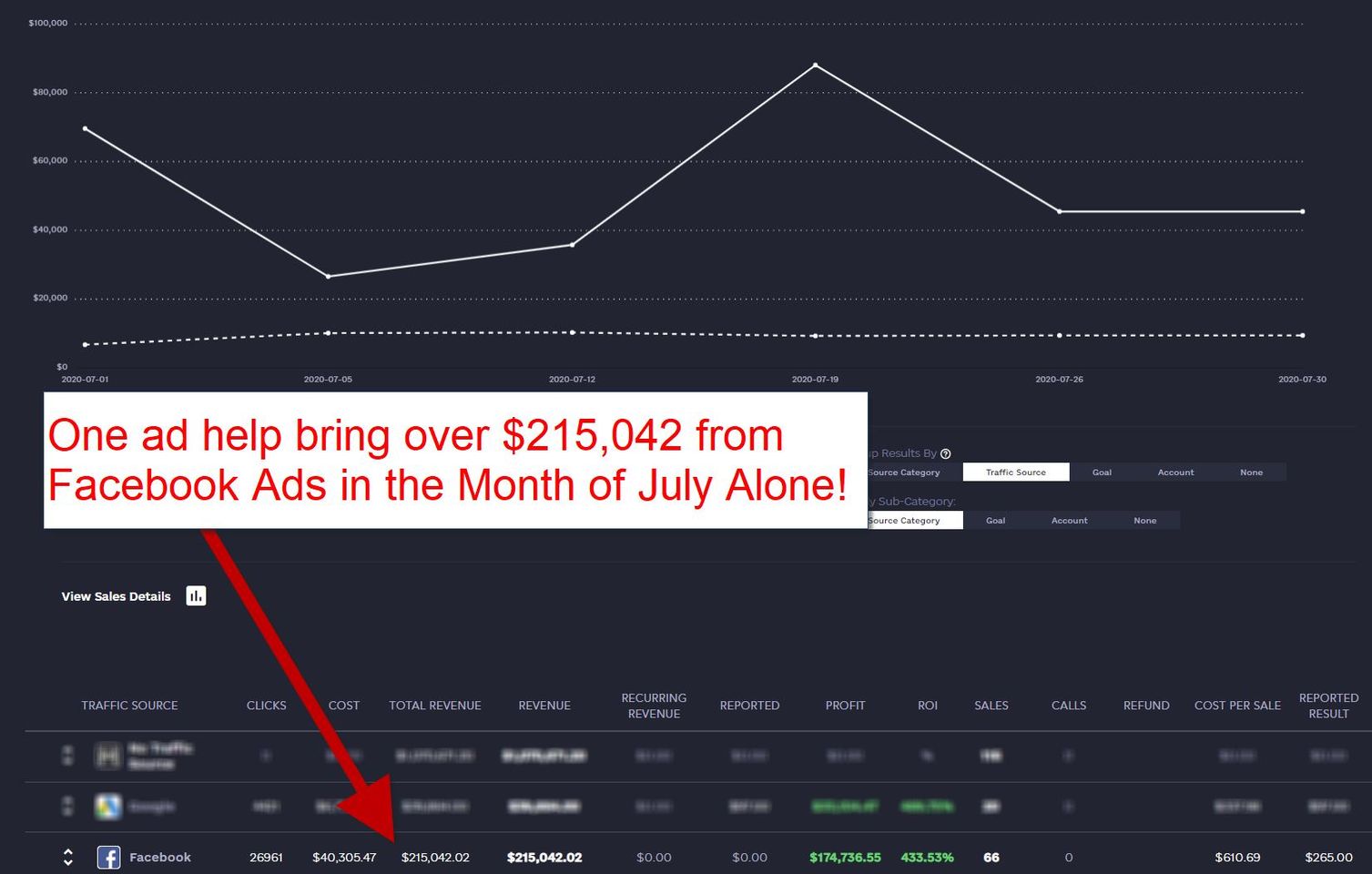Sort by TRAFFIC SOURCE column header

(x=129, y=706)
